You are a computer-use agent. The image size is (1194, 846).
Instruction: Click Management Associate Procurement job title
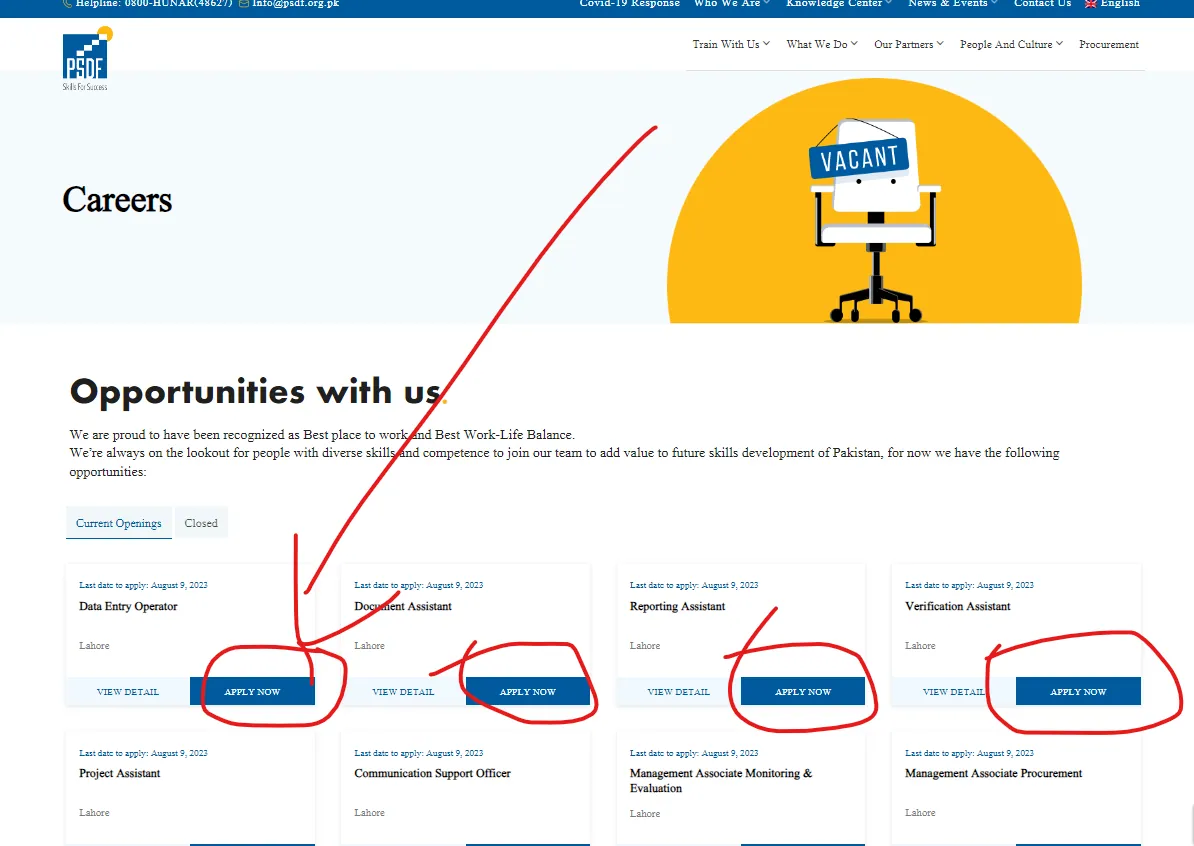pyautogui.click(x=994, y=773)
